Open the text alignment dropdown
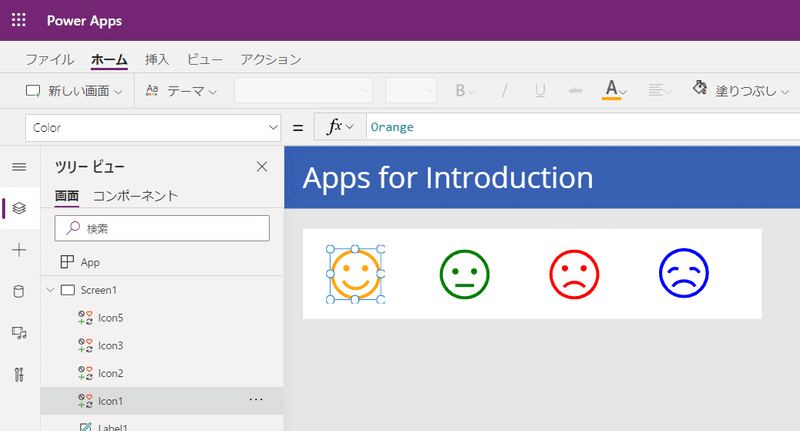The width and height of the screenshot is (800, 431). click(x=659, y=91)
